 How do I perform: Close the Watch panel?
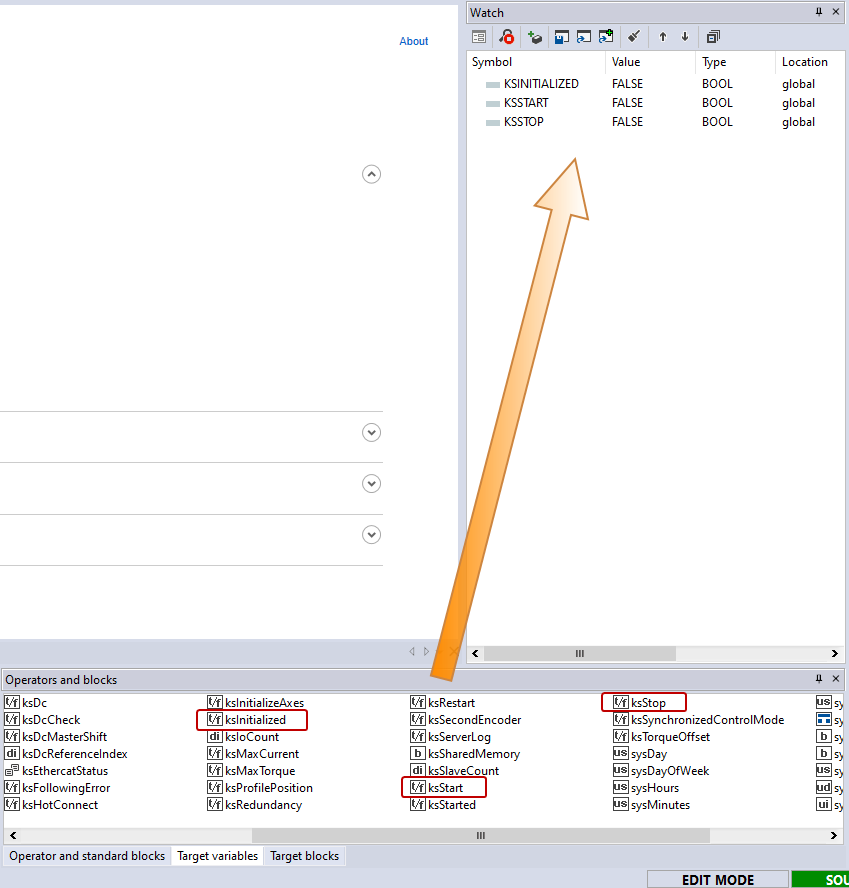pos(835,12)
